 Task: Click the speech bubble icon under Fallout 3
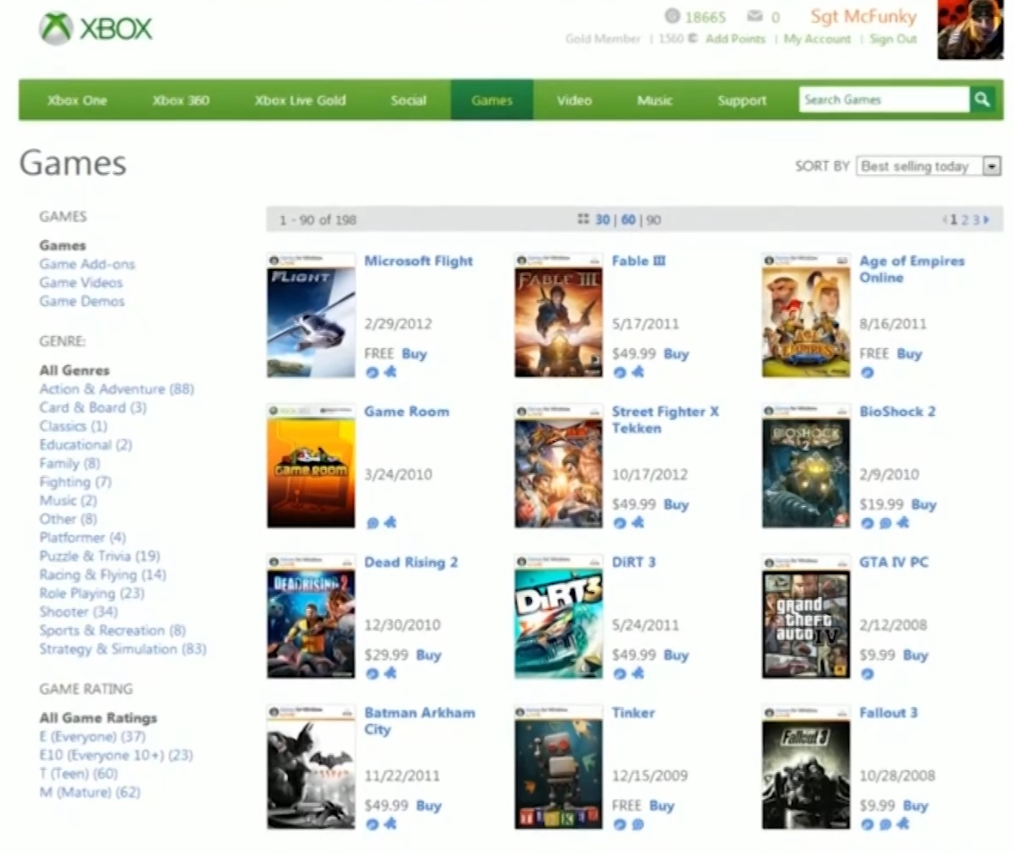point(885,825)
